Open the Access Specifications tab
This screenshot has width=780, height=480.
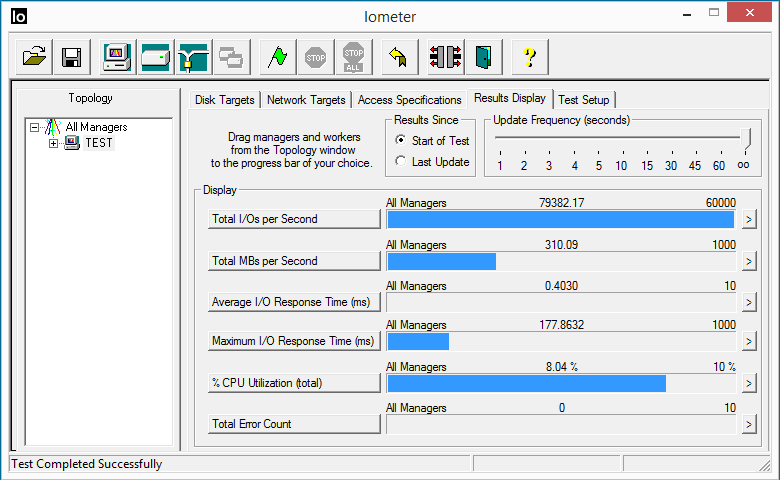coord(409,100)
